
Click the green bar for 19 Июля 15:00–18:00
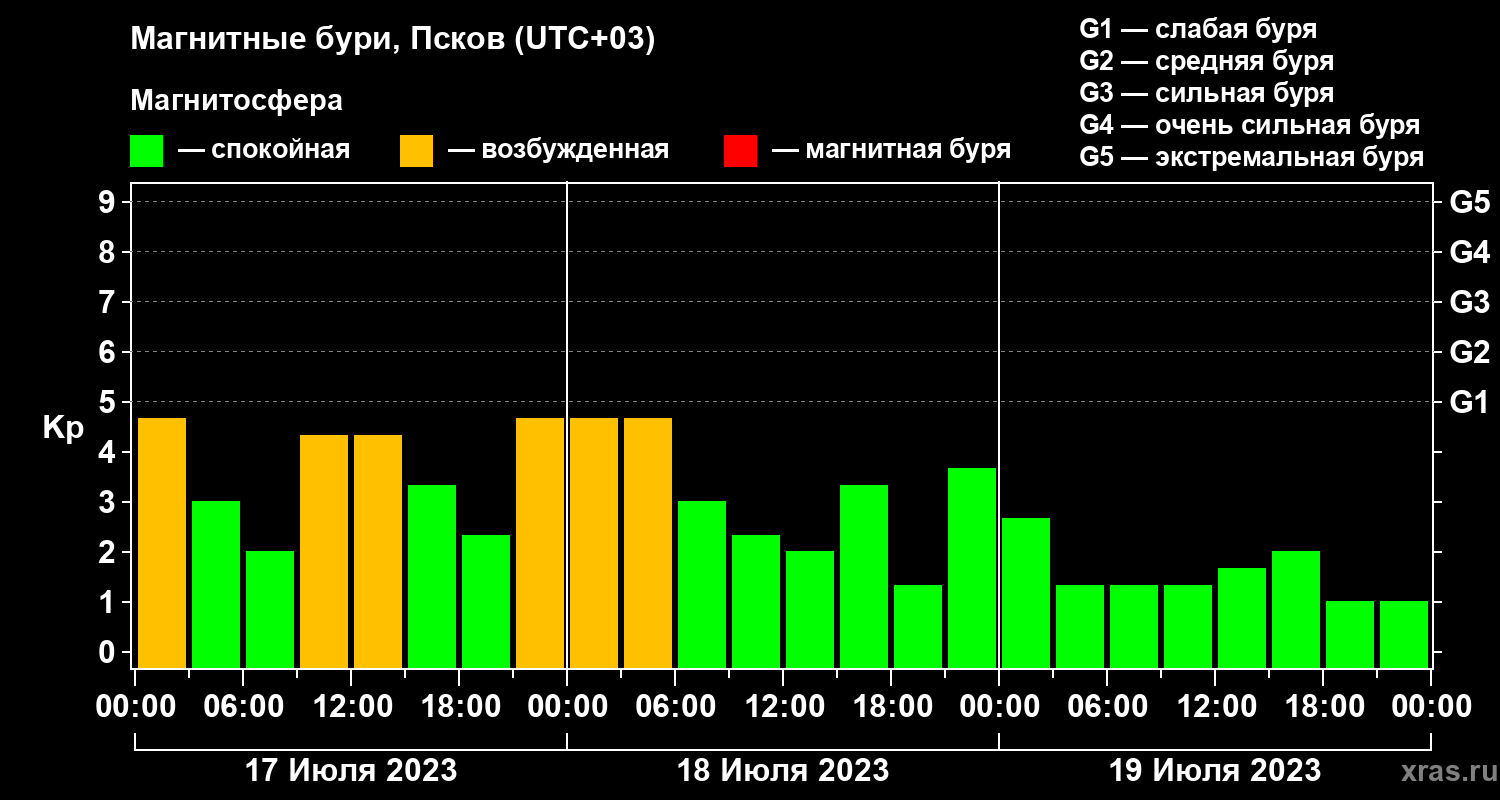pos(1296,610)
